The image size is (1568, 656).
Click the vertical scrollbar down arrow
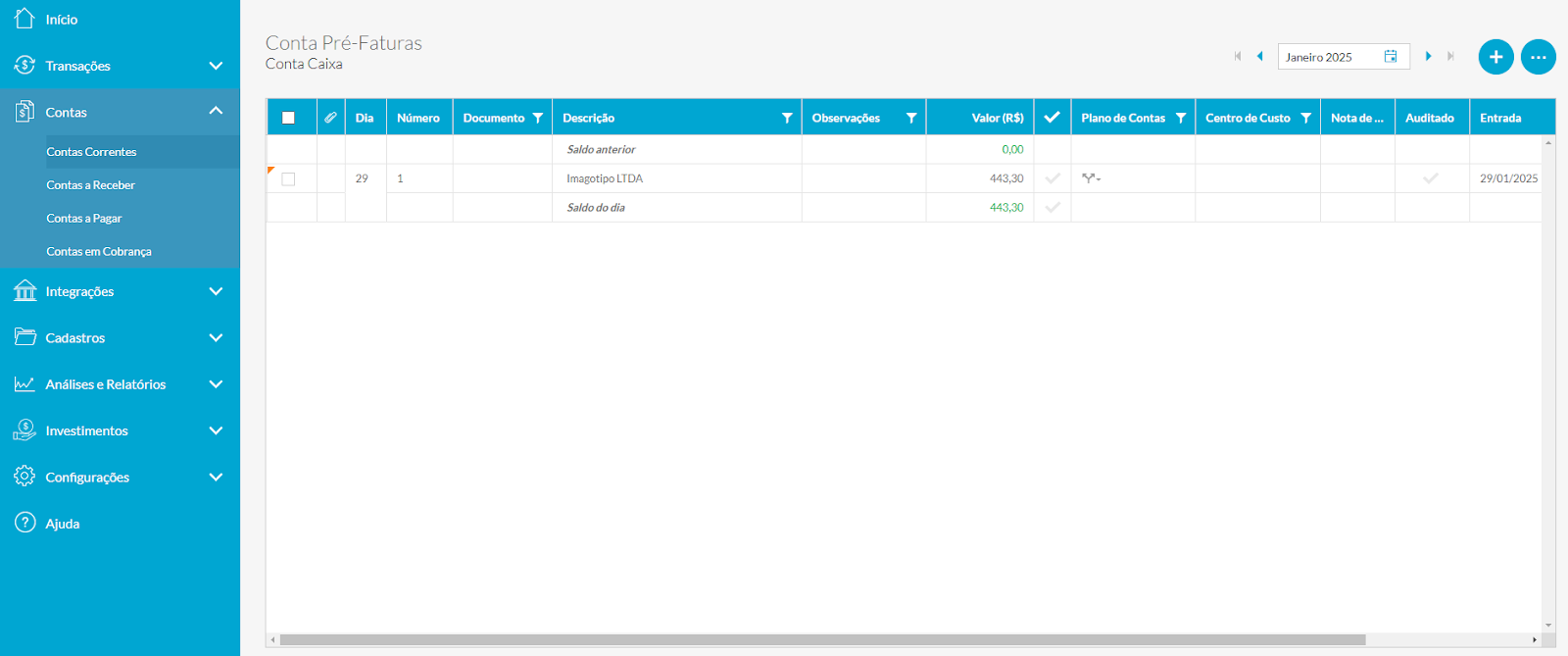[x=1548, y=625]
